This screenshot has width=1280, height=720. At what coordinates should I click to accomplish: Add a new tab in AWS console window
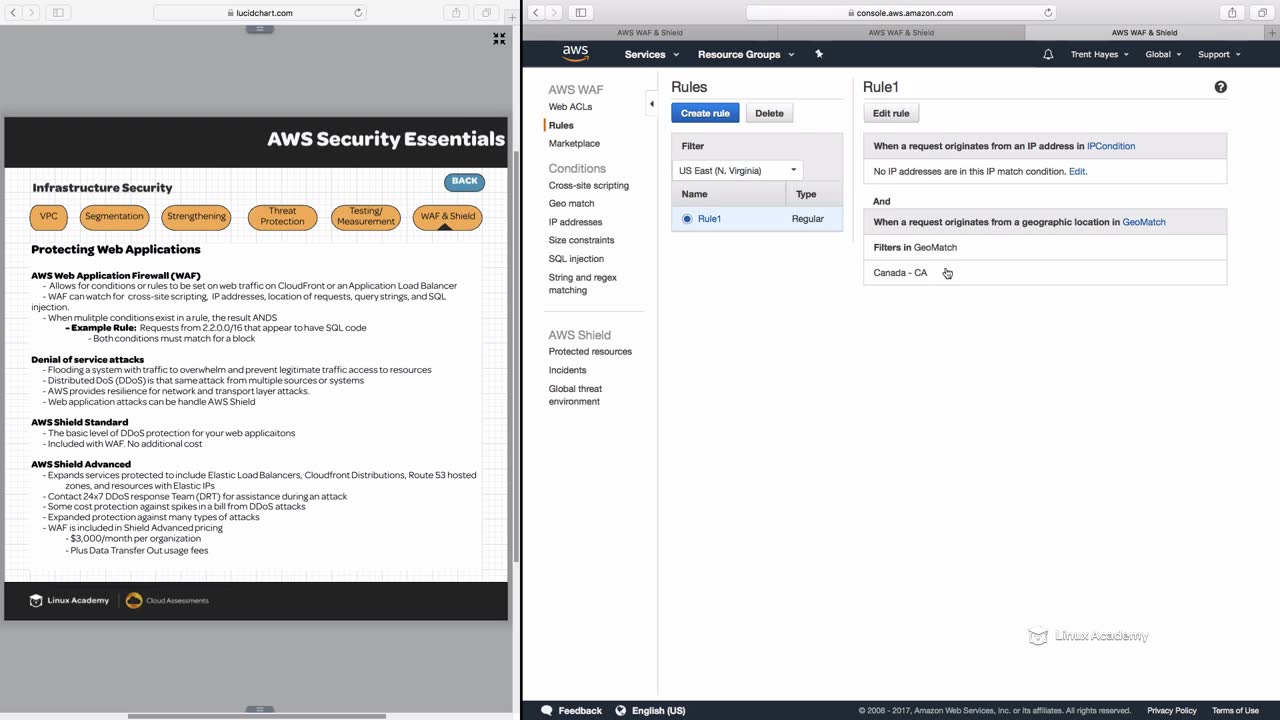(x=1273, y=32)
